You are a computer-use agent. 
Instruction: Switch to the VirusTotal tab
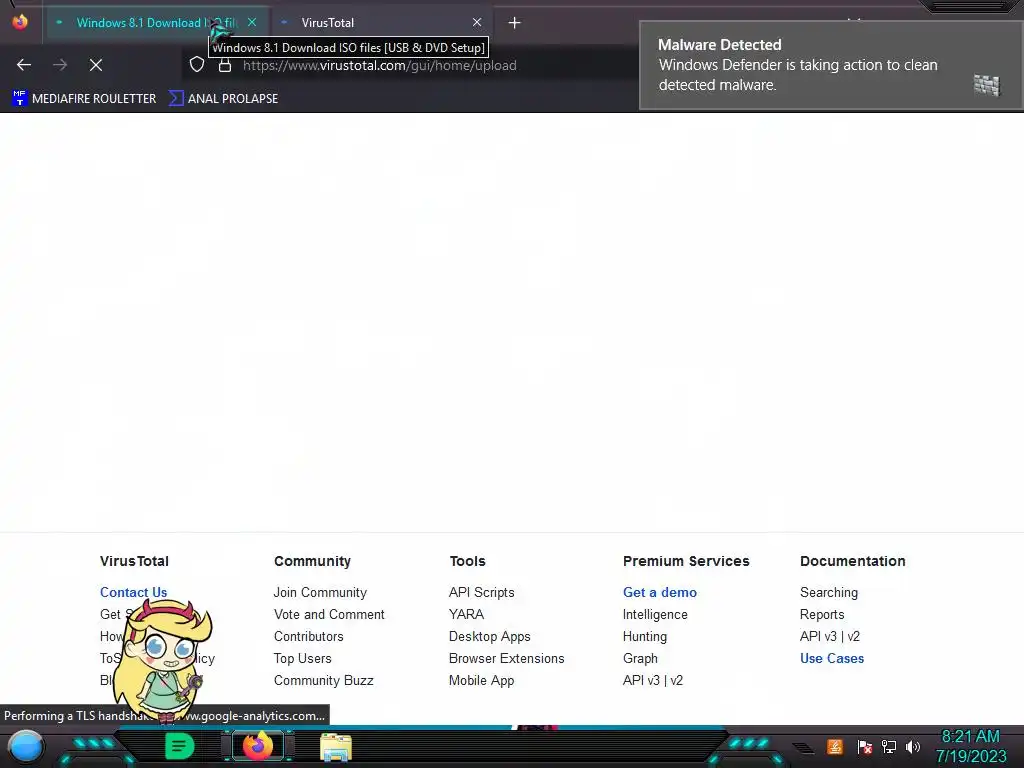click(x=382, y=23)
